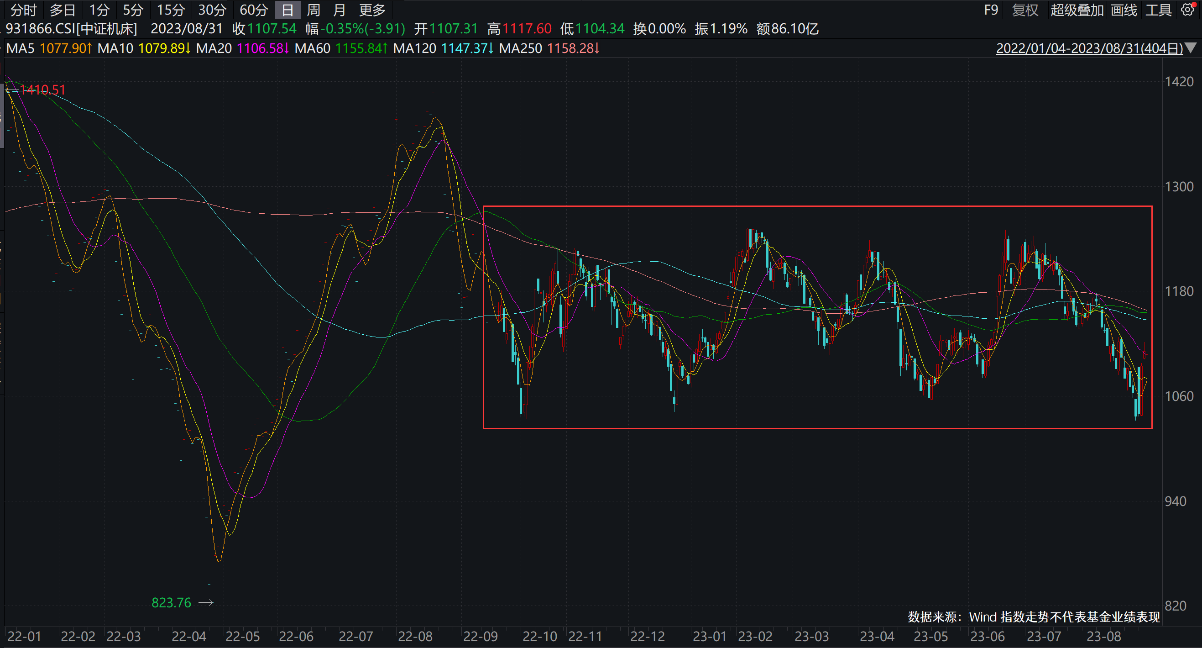Viewport: 1202px width, 648px height.
Task: Open the 更多 more periods menu
Action: pyautogui.click(x=372, y=10)
